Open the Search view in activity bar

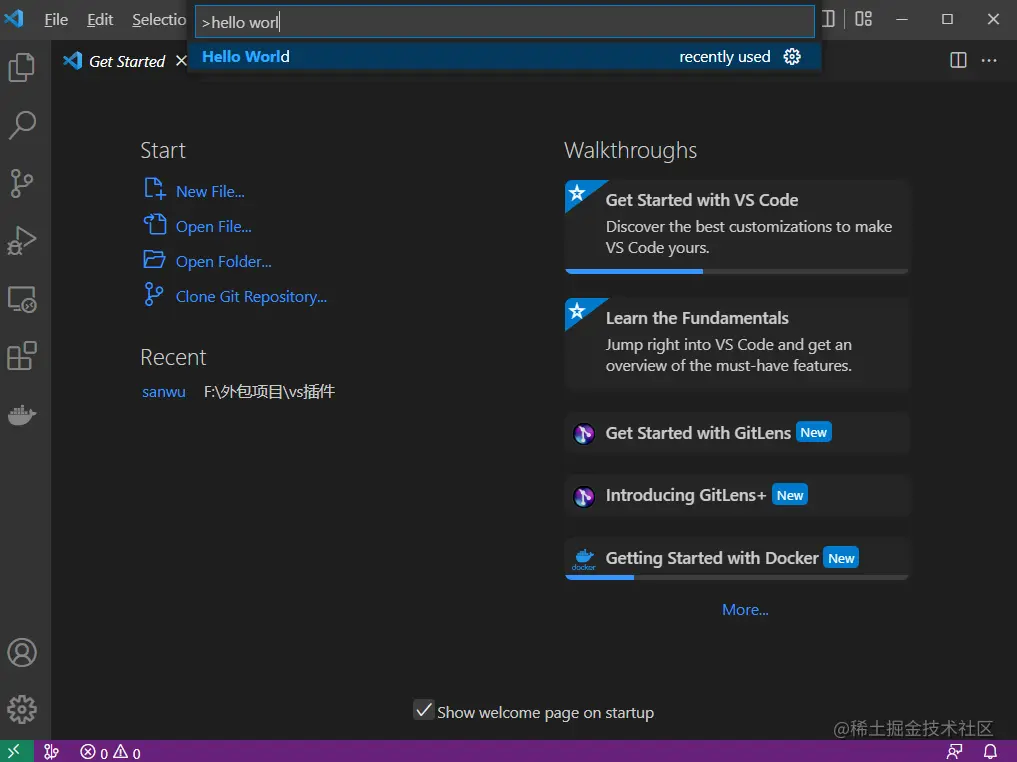(22, 125)
